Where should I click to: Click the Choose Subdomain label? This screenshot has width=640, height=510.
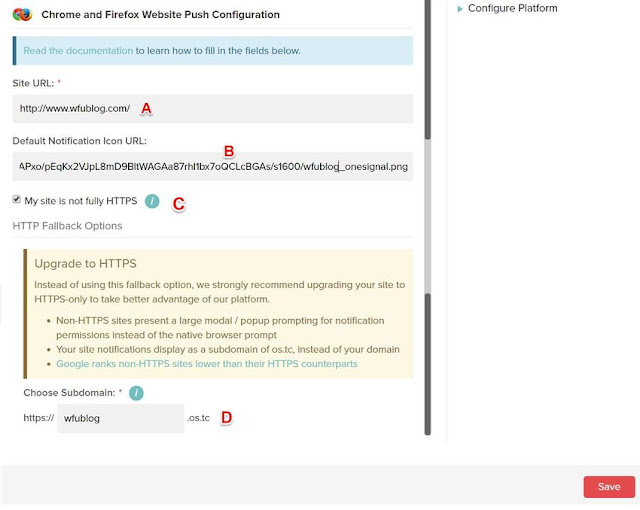click(69, 393)
